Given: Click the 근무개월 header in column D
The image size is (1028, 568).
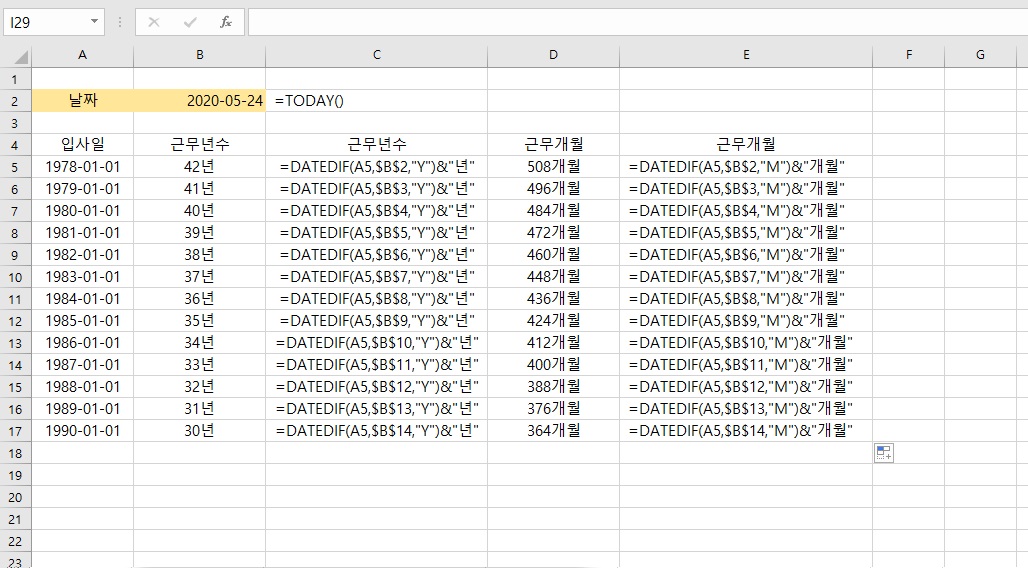Looking at the screenshot, I should pyautogui.click(x=553, y=145).
